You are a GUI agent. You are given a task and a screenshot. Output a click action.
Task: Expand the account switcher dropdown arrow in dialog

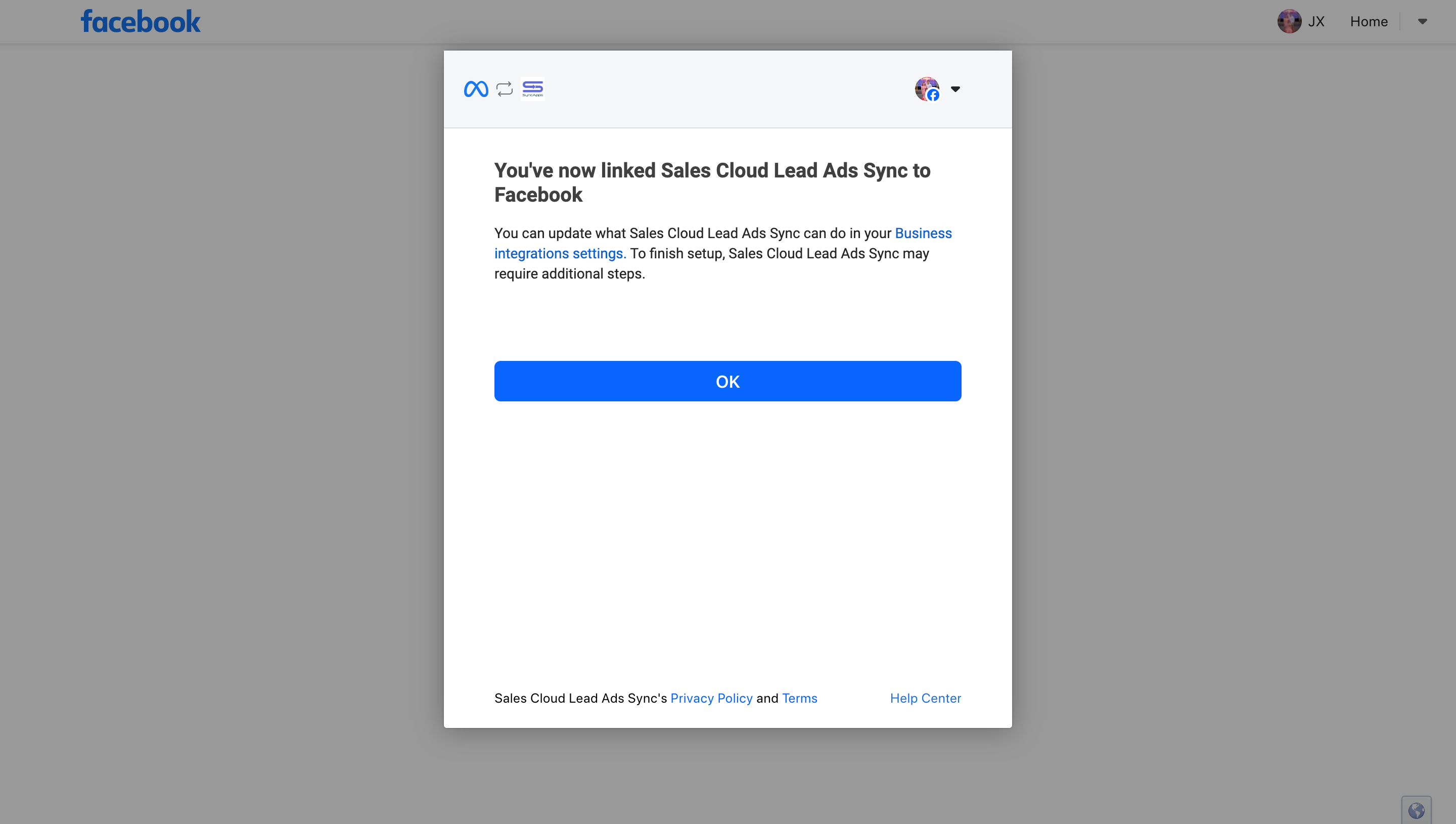pos(955,89)
